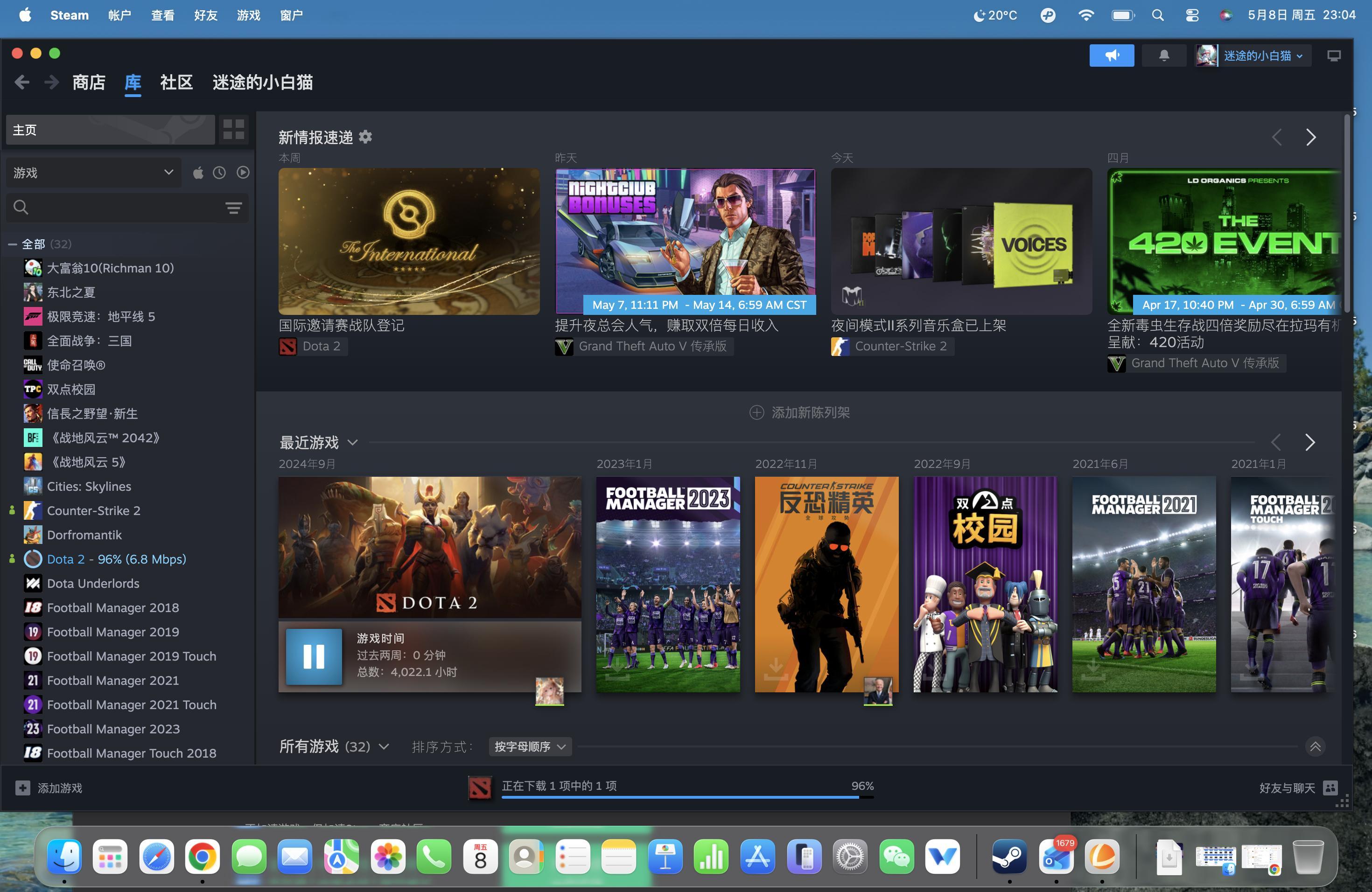
Task: Expand the 最近游戏 shelf dropdown
Action: (353, 443)
